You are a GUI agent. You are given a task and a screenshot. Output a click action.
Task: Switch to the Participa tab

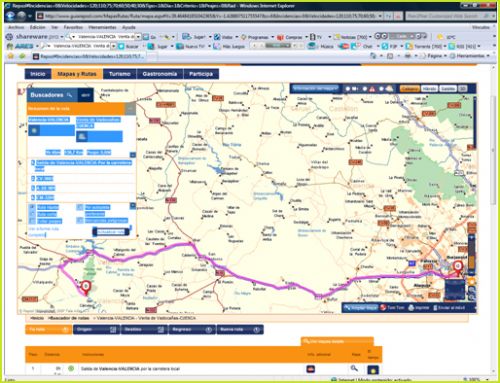click(201, 74)
